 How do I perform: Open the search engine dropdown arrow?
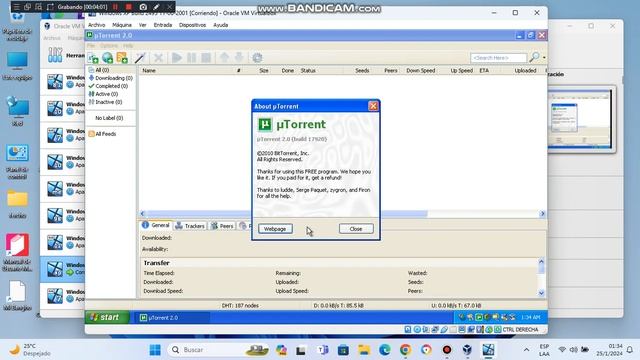point(544,58)
